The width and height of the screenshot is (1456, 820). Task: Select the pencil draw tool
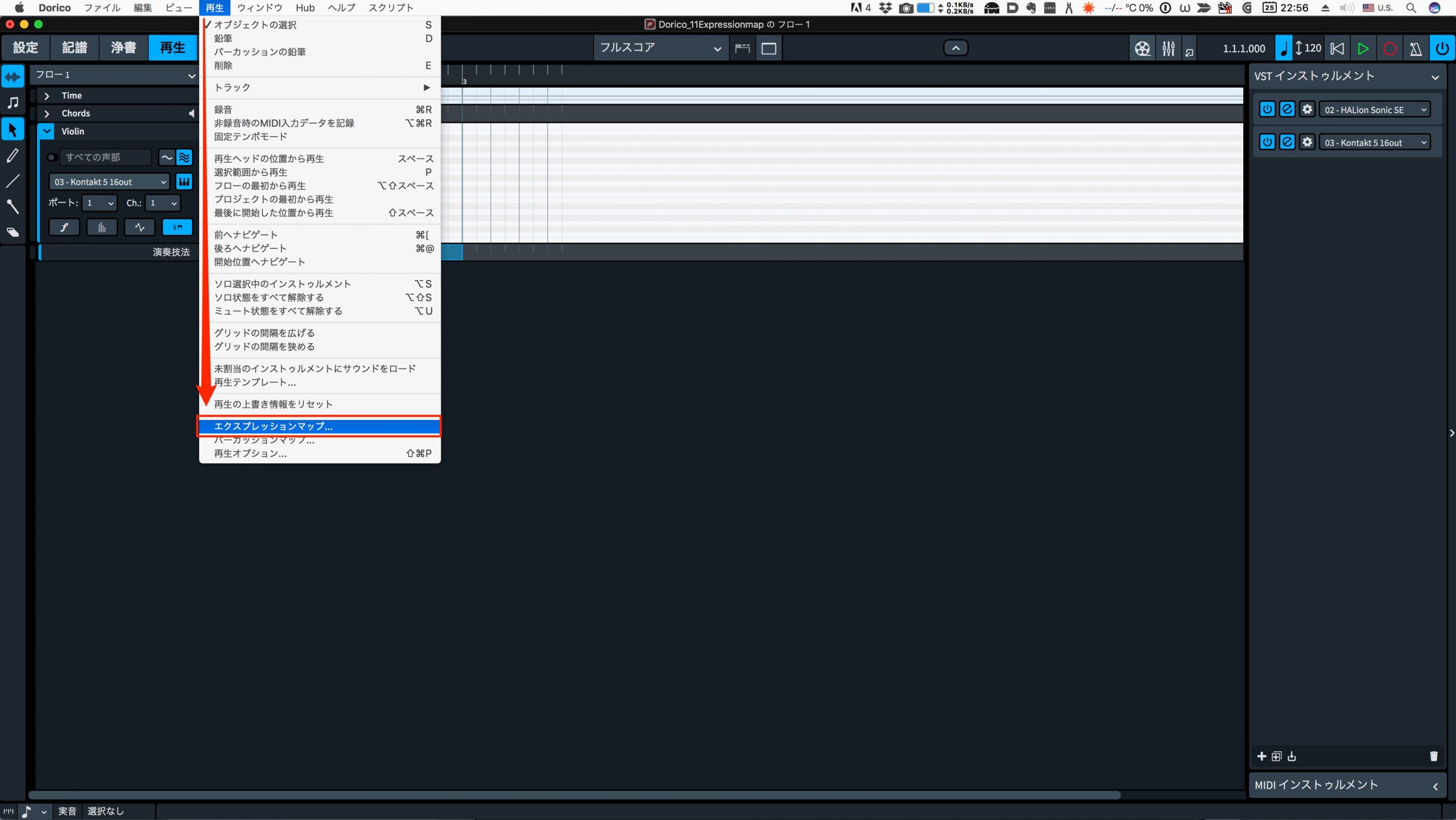tap(13, 155)
